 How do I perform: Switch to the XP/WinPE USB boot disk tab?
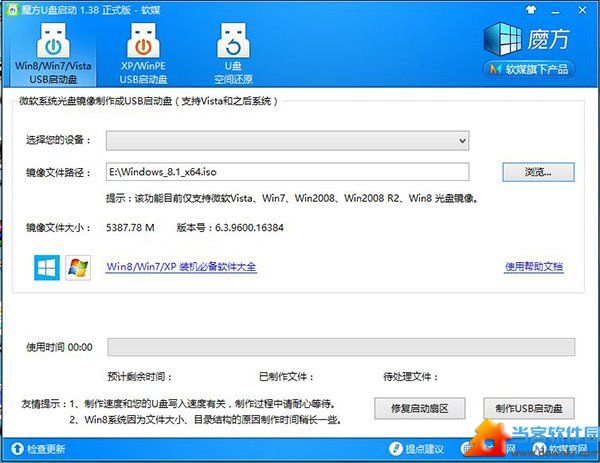pos(143,52)
